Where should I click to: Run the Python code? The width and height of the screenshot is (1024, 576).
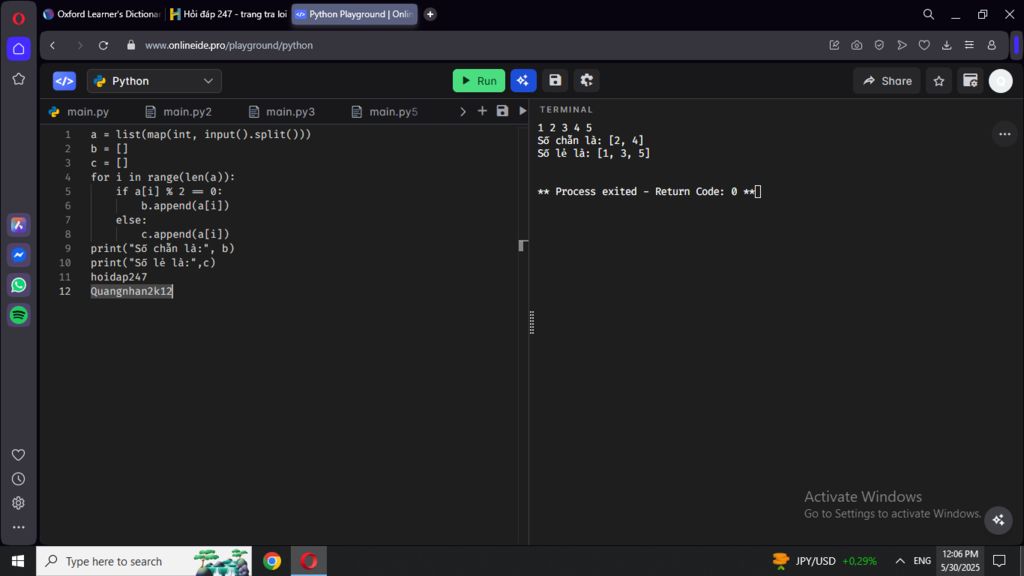478,81
